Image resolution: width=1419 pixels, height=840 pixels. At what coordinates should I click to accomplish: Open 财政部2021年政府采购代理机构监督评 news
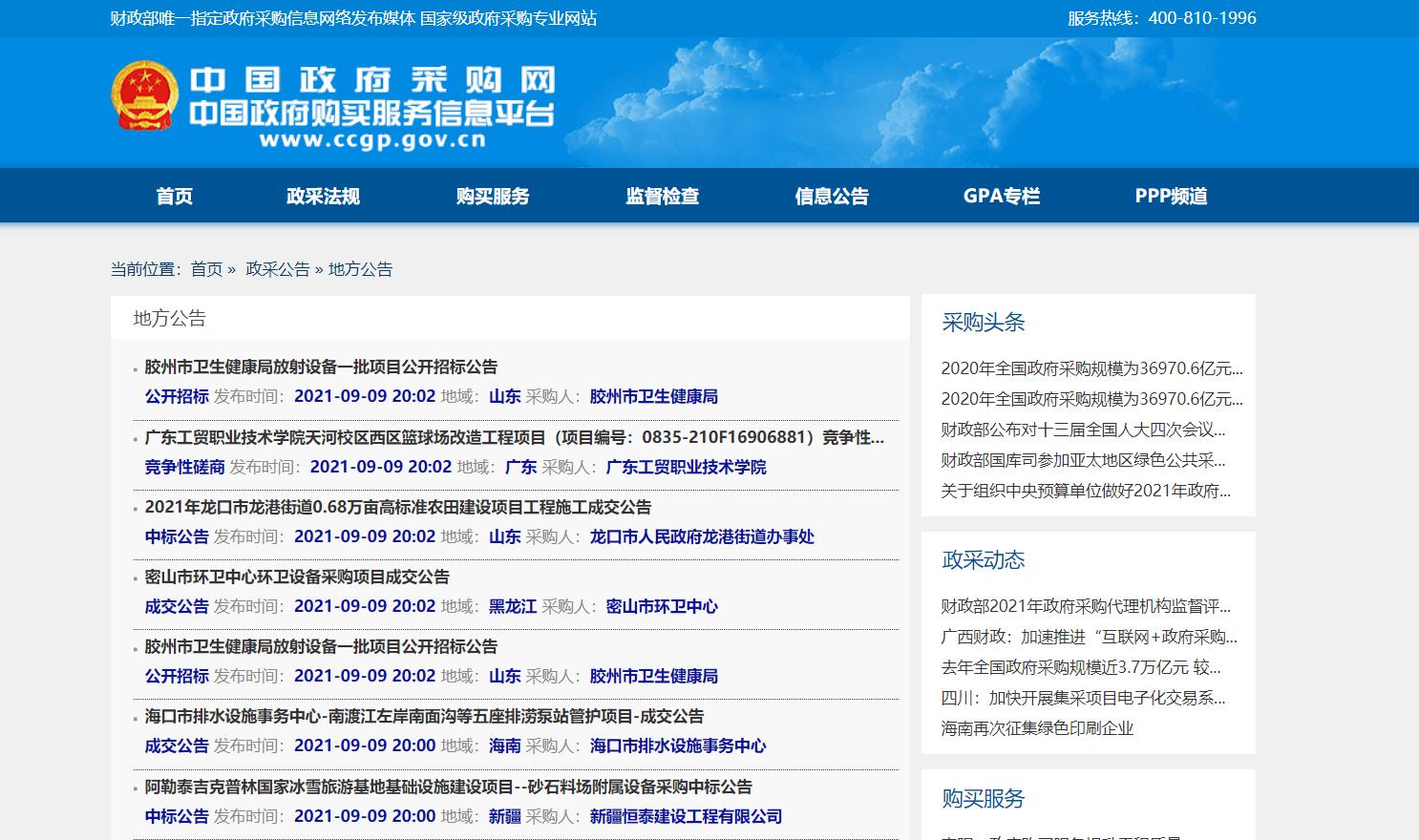pyautogui.click(x=1086, y=606)
